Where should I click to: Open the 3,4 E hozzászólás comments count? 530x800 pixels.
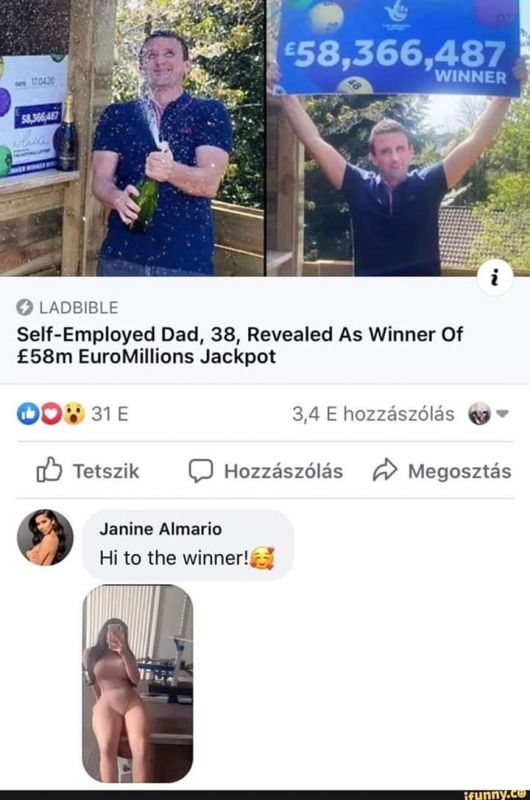(373, 414)
